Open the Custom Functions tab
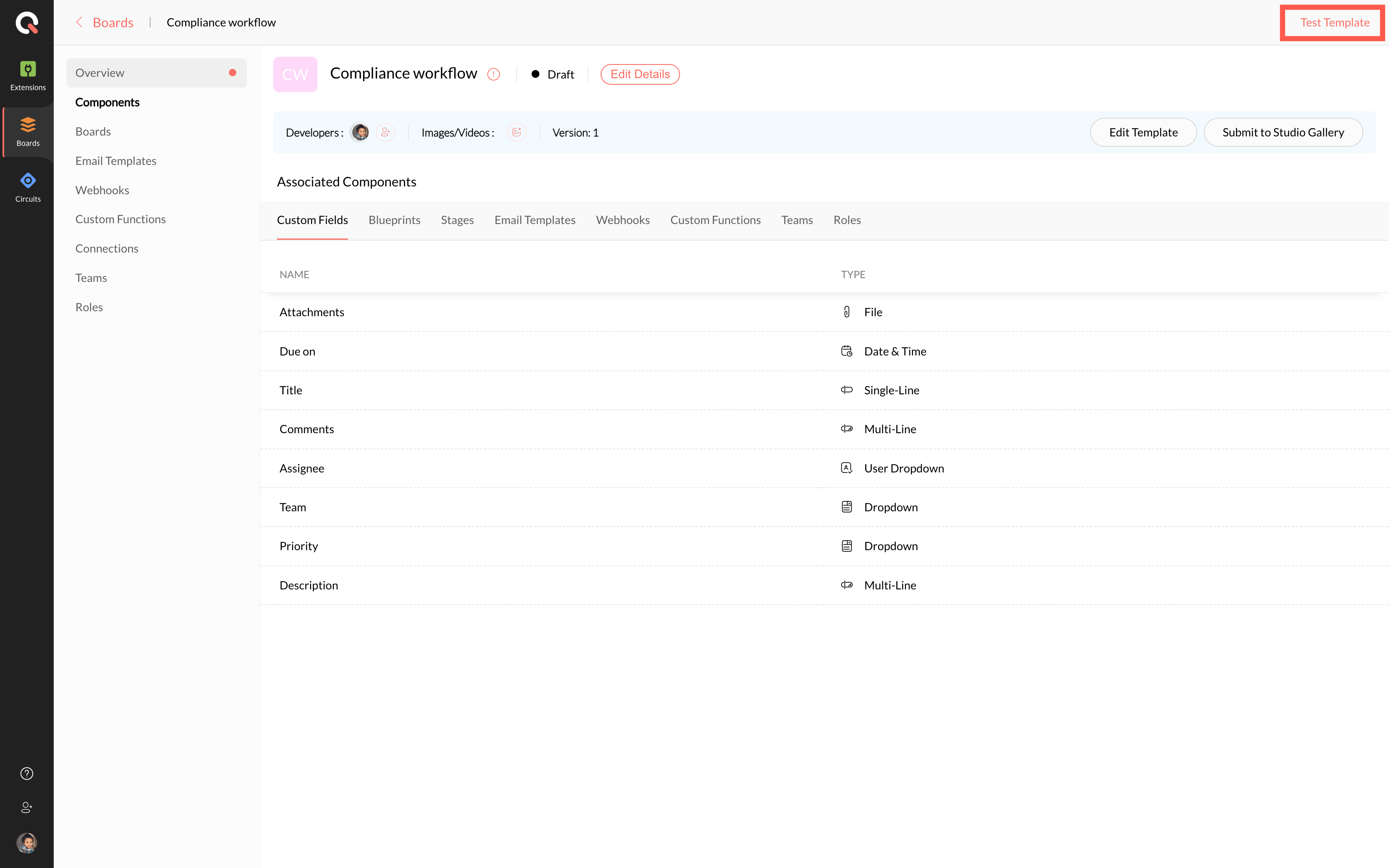 pos(715,220)
